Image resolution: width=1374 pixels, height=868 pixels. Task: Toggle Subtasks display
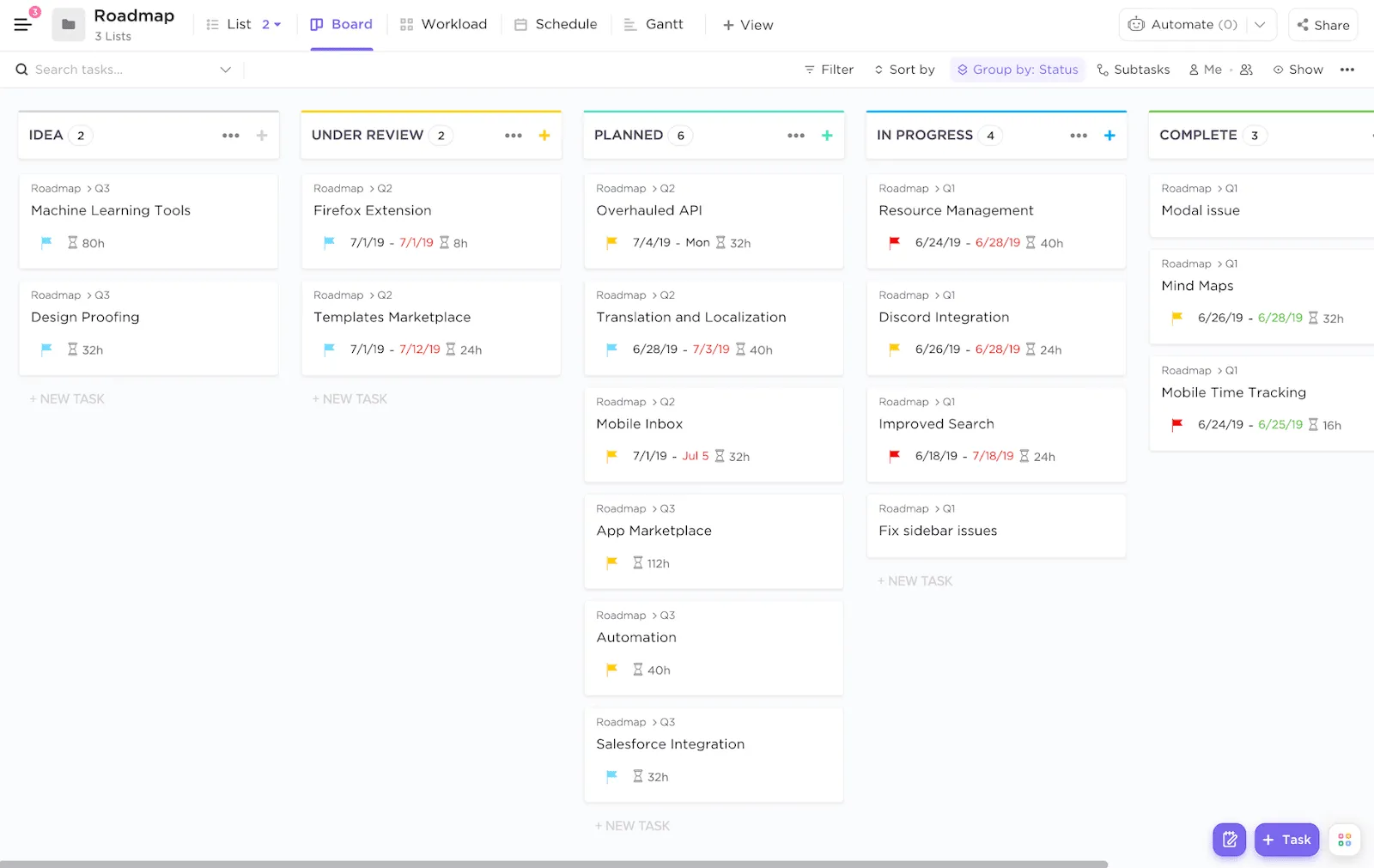point(1134,70)
